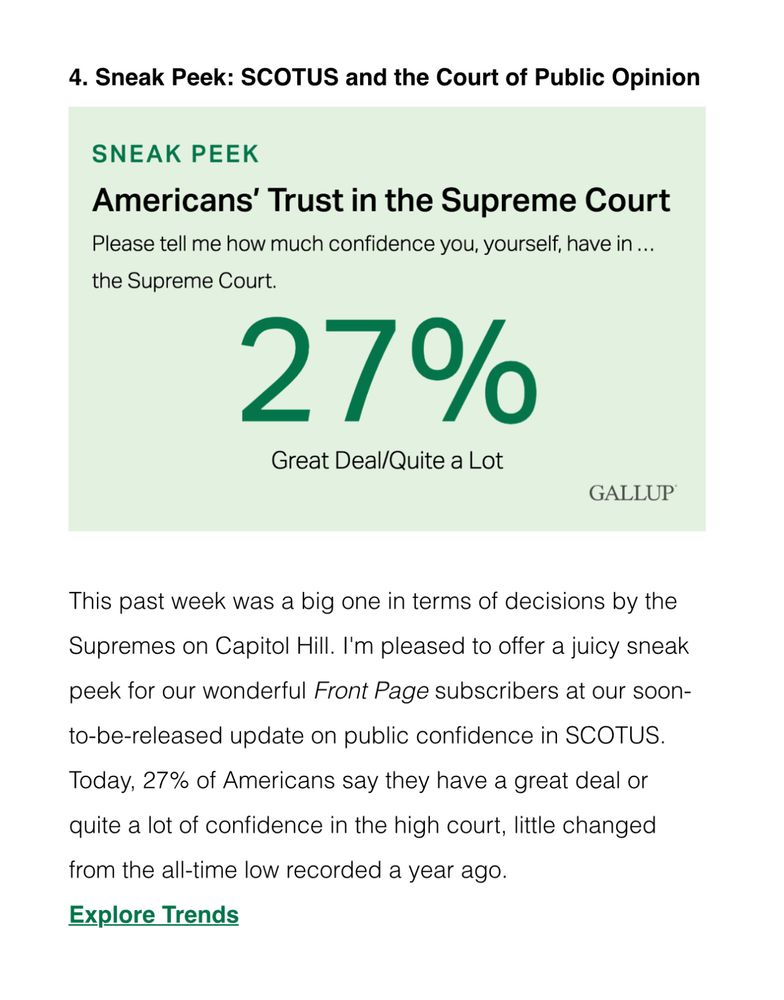This screenshot has height=1000, width=784.
Task: Click the line reading the Supreme Court.
Action: pos(184,281)
